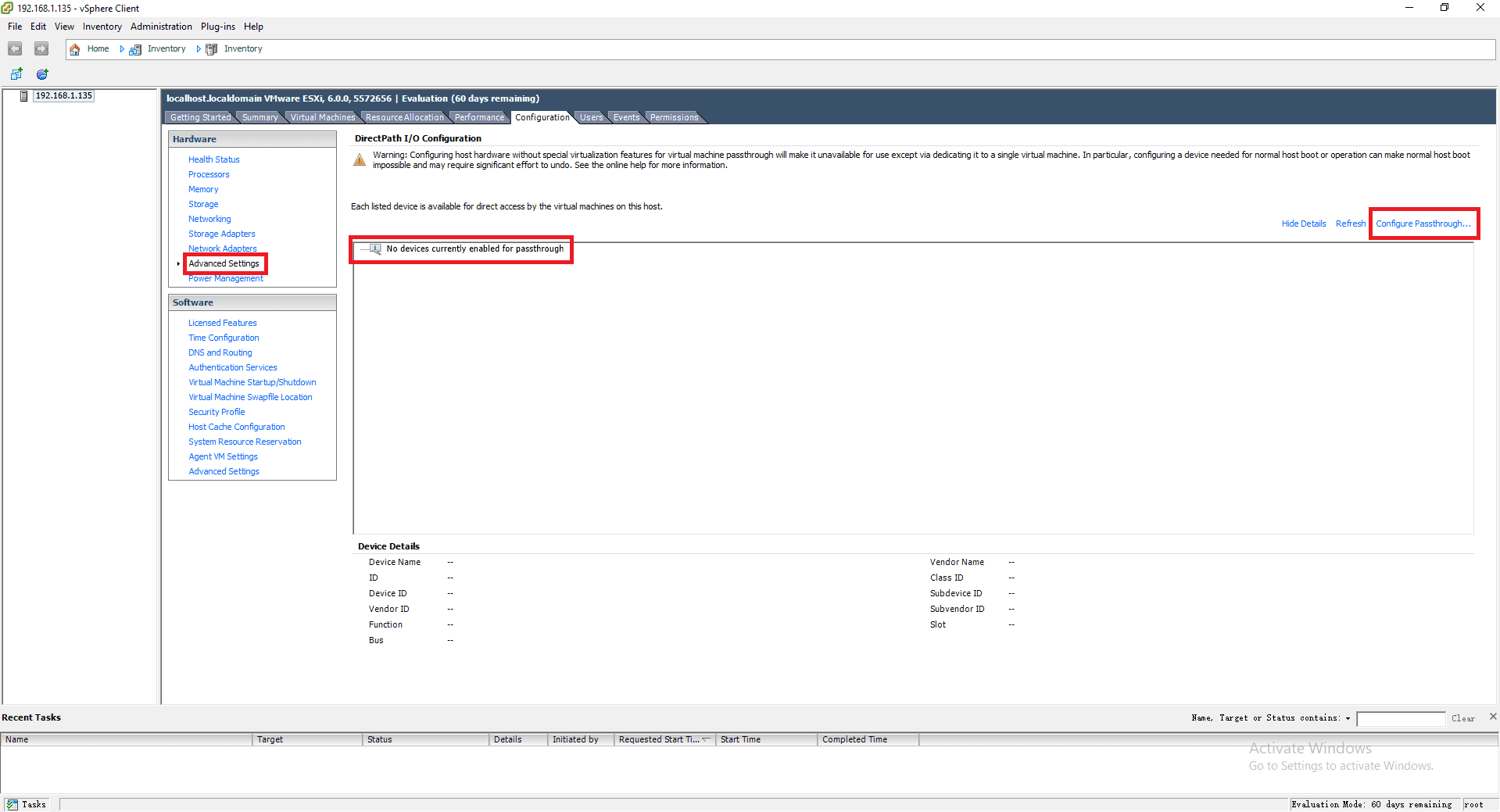The height and width of the screenshot is (812, 1500).
Task: Click the Home icon in breadcrumb
Action: [x=75, y=49]
